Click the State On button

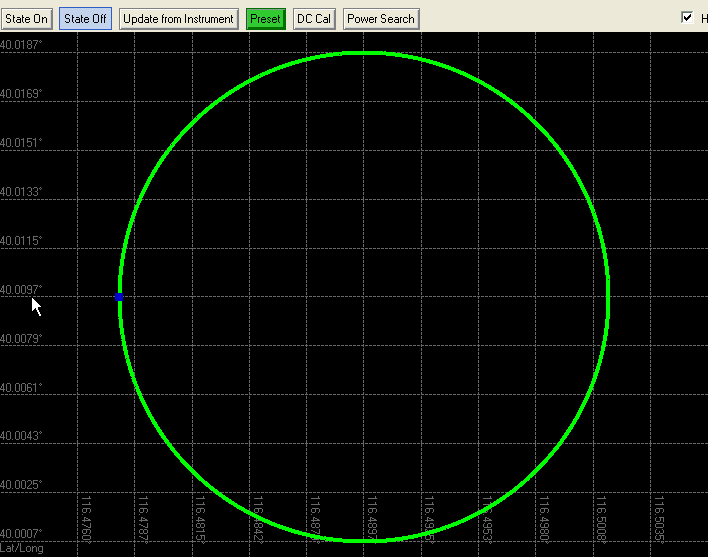[26, 19]
